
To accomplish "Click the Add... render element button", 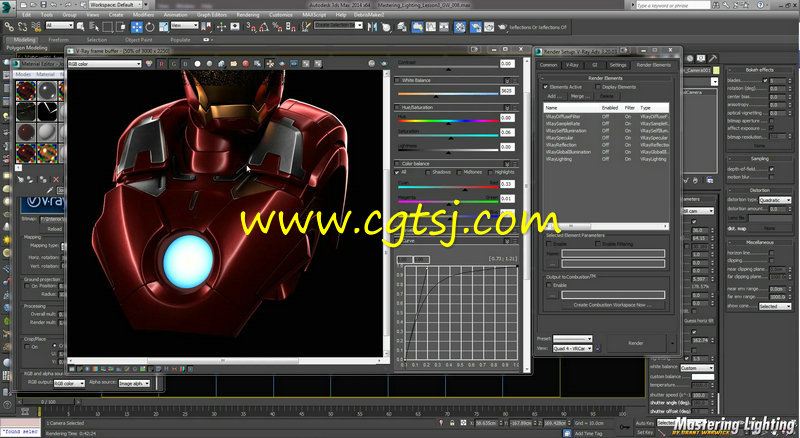I will click(x=553, y=96).
